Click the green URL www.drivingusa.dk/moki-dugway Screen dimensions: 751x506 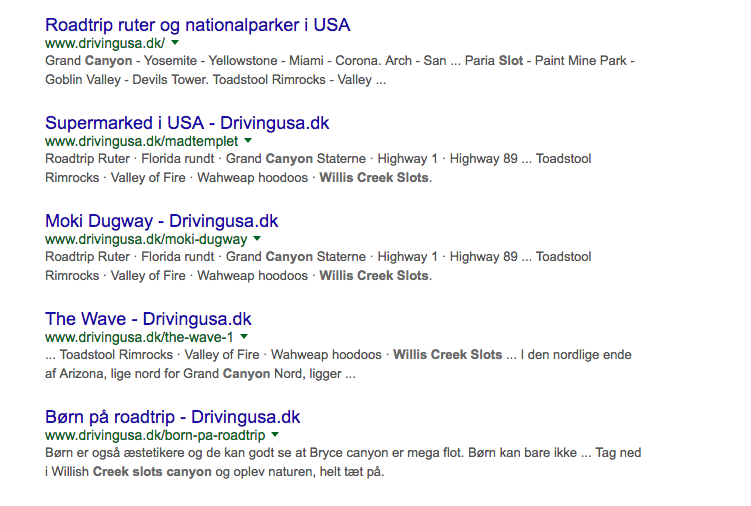[146, 239]
